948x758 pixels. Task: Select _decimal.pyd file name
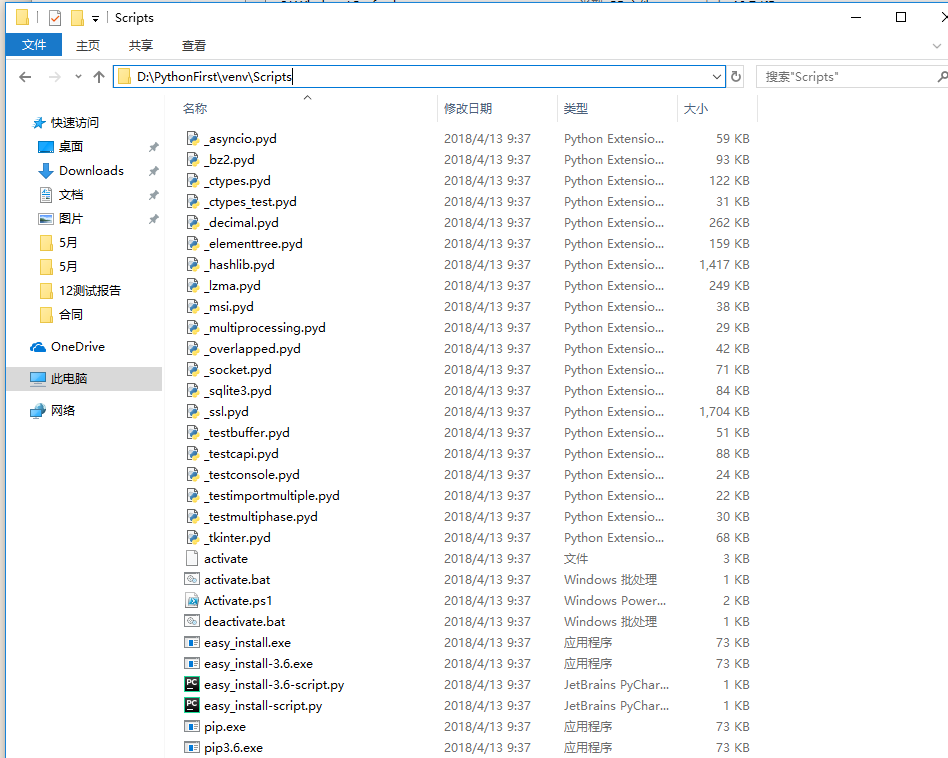pyautogui.click(x=241, y=222)
